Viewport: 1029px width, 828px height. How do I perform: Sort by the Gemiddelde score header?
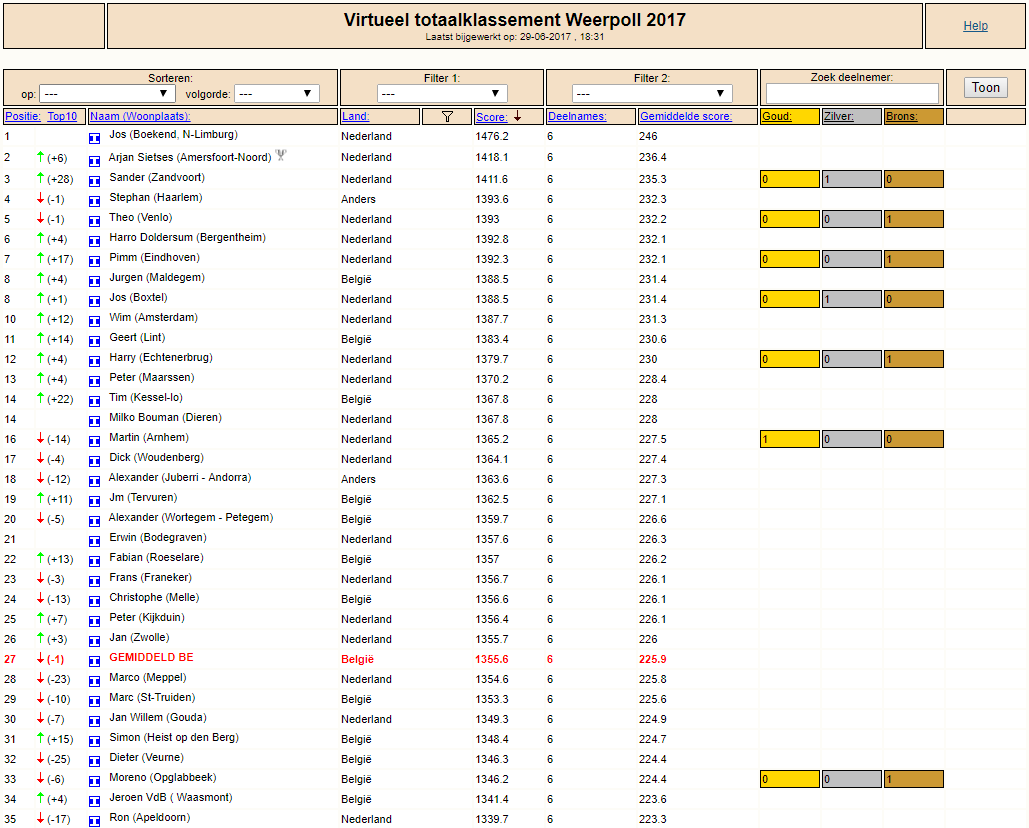coord(686,116)
